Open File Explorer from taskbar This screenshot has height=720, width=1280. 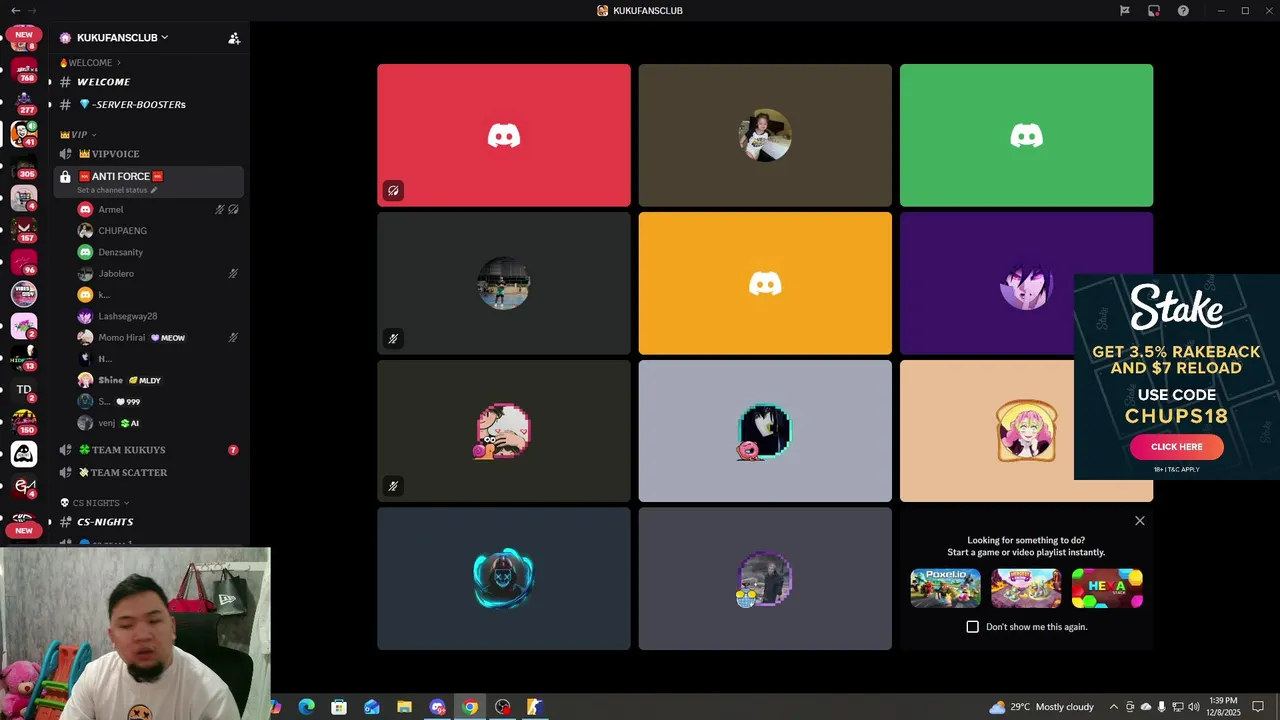click(x=404, y=707)
